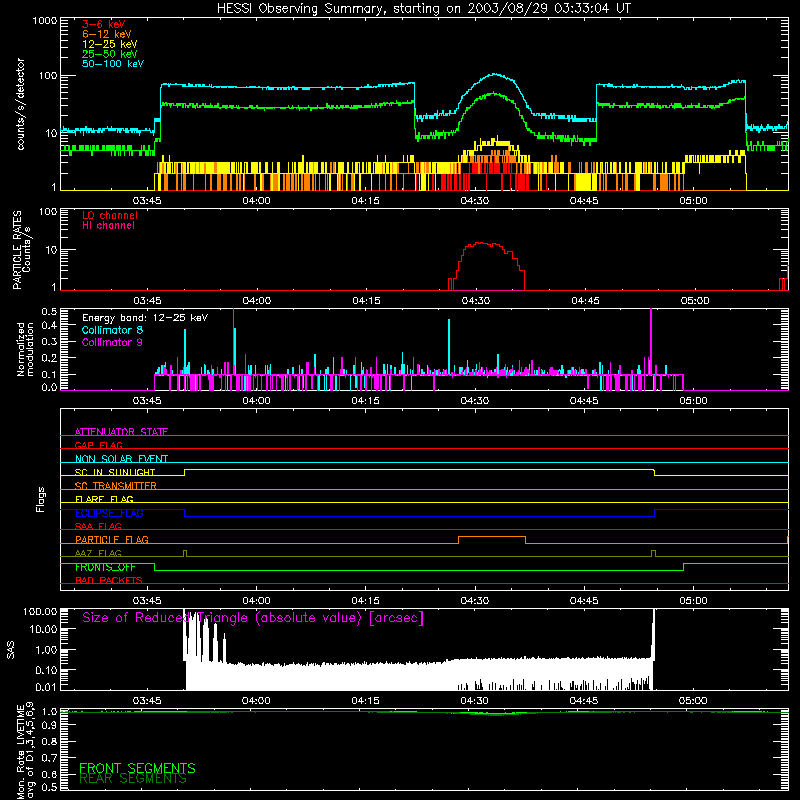Click the AAZ FLAG label
800x800 pixels.
tap(98, 553)
